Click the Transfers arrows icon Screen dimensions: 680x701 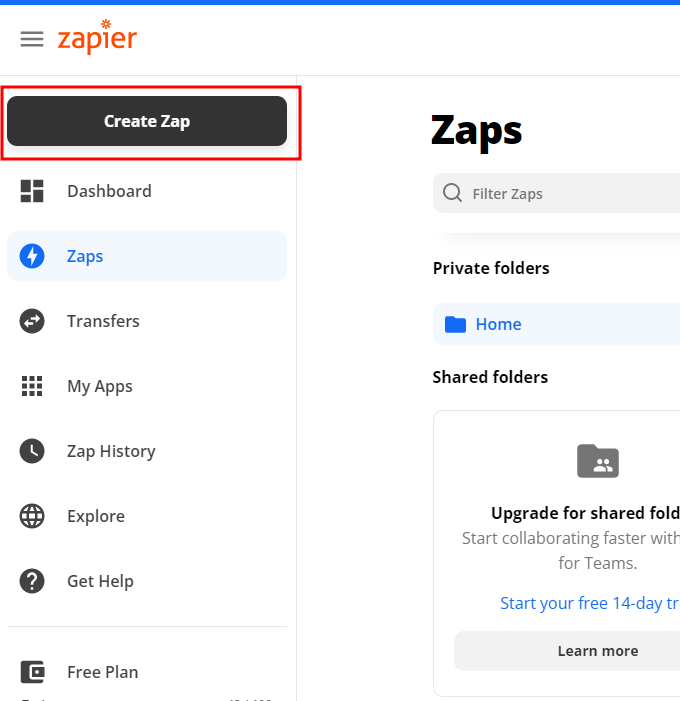coord(32,321)
